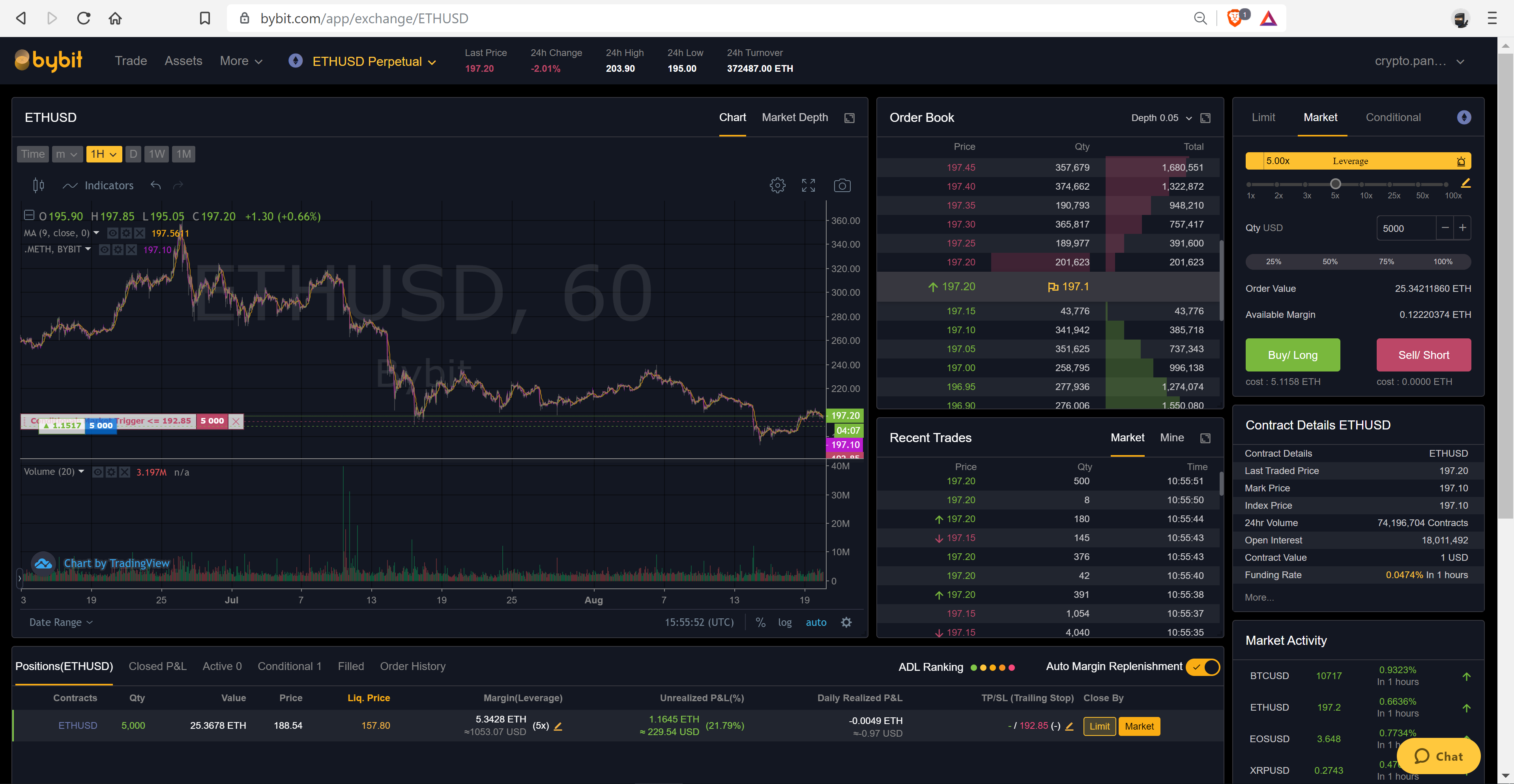Screen dimensions: 1514x784
Task: Open settings for the Volume indicator
Action: [111, 472]
